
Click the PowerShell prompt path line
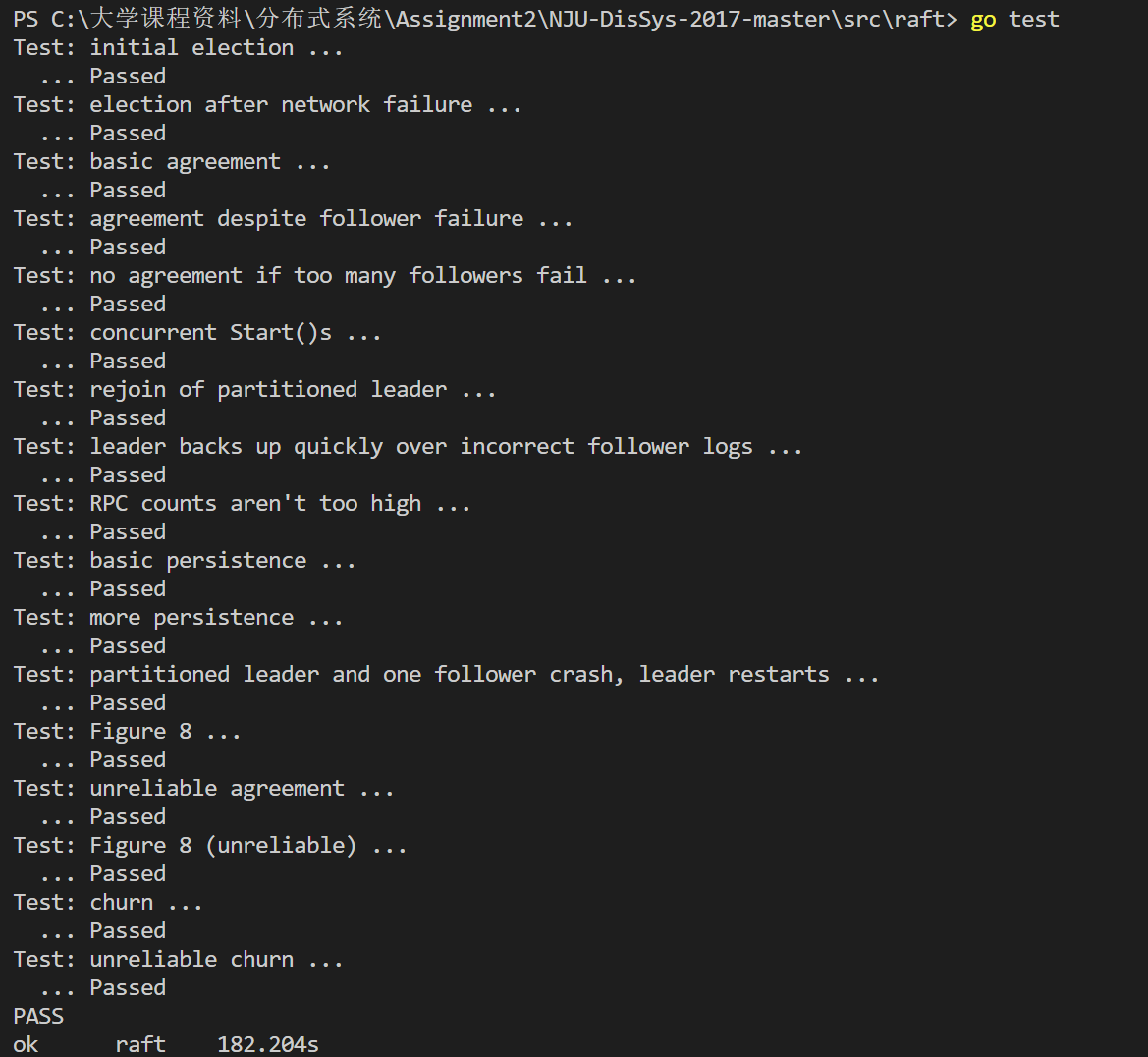pos(485,19)
